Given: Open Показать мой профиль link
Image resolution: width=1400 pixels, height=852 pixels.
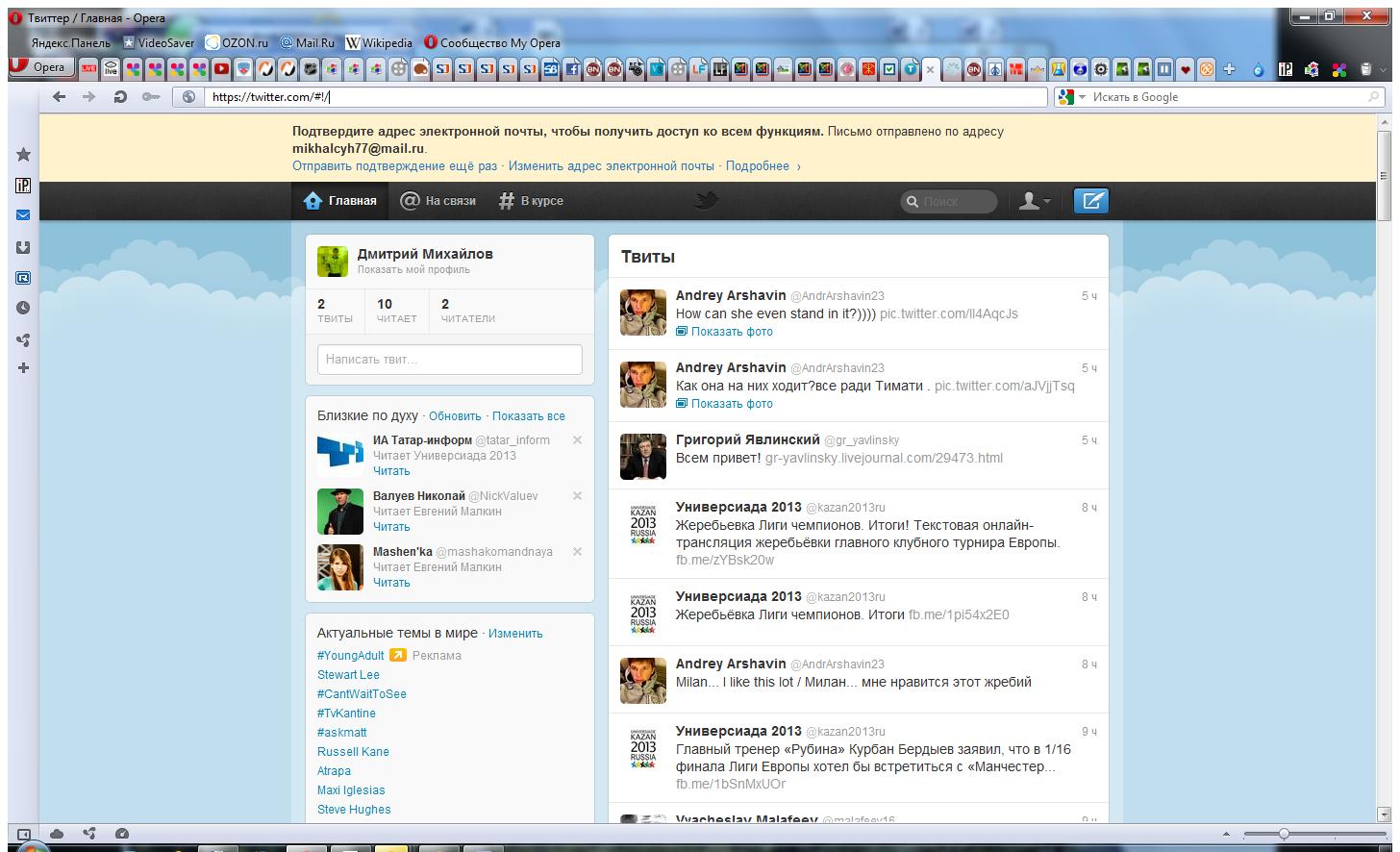Looking at the screenshot, I should pyautogui.click(x=413, y=270).
